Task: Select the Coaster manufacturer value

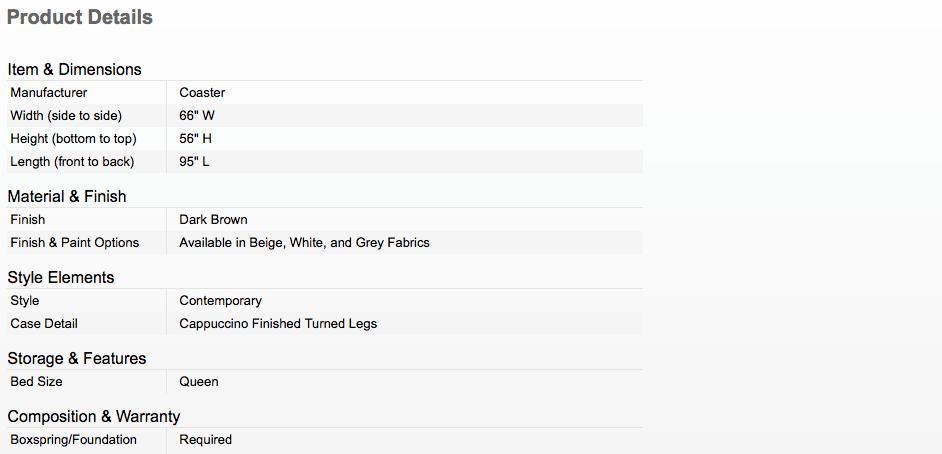Action: (202, 93)
